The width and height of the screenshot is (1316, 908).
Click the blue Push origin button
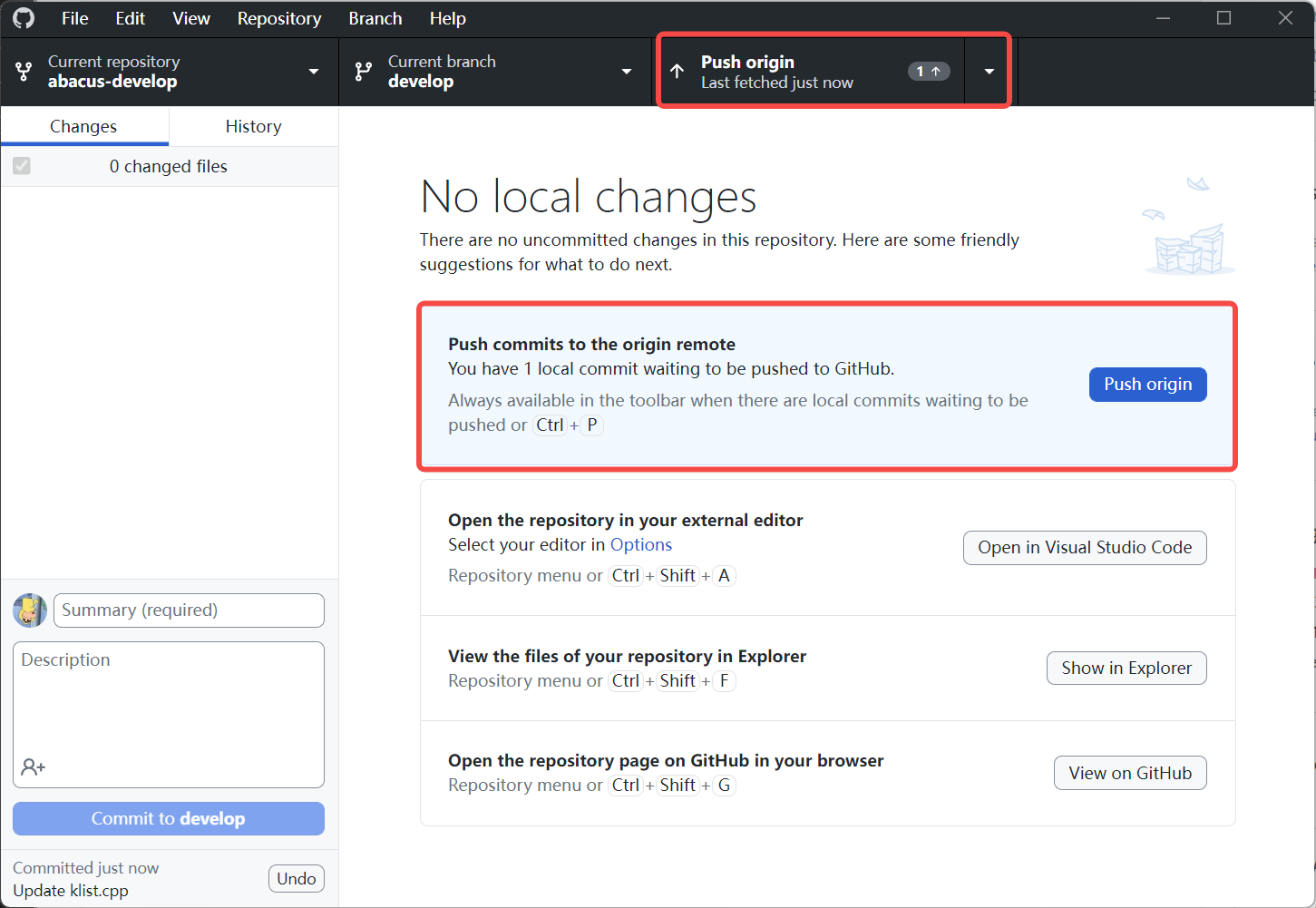coord(1147,385)
